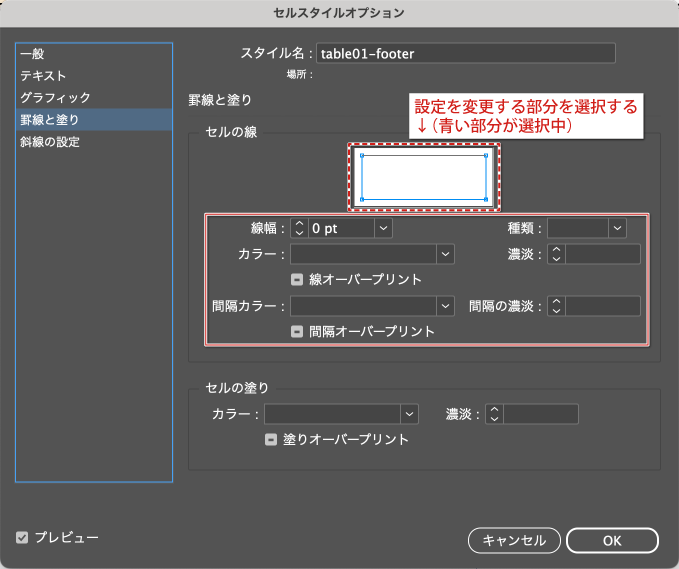Click the キャンセル button

(x=514, y=540)
